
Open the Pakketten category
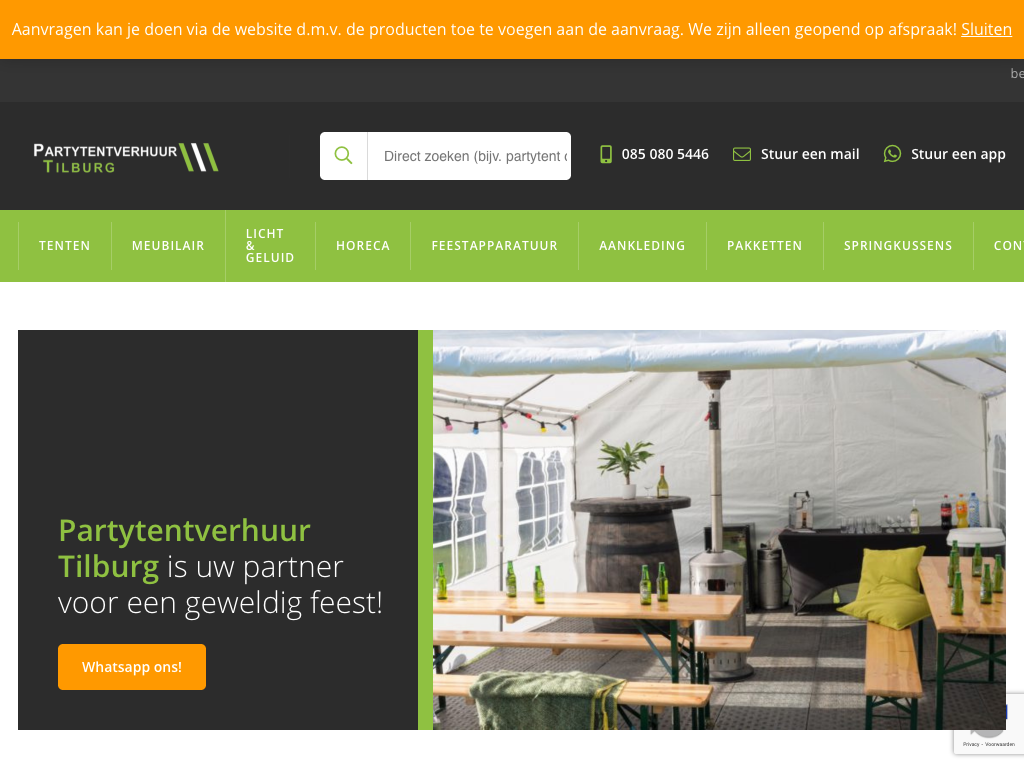click(x=764, y=246)
